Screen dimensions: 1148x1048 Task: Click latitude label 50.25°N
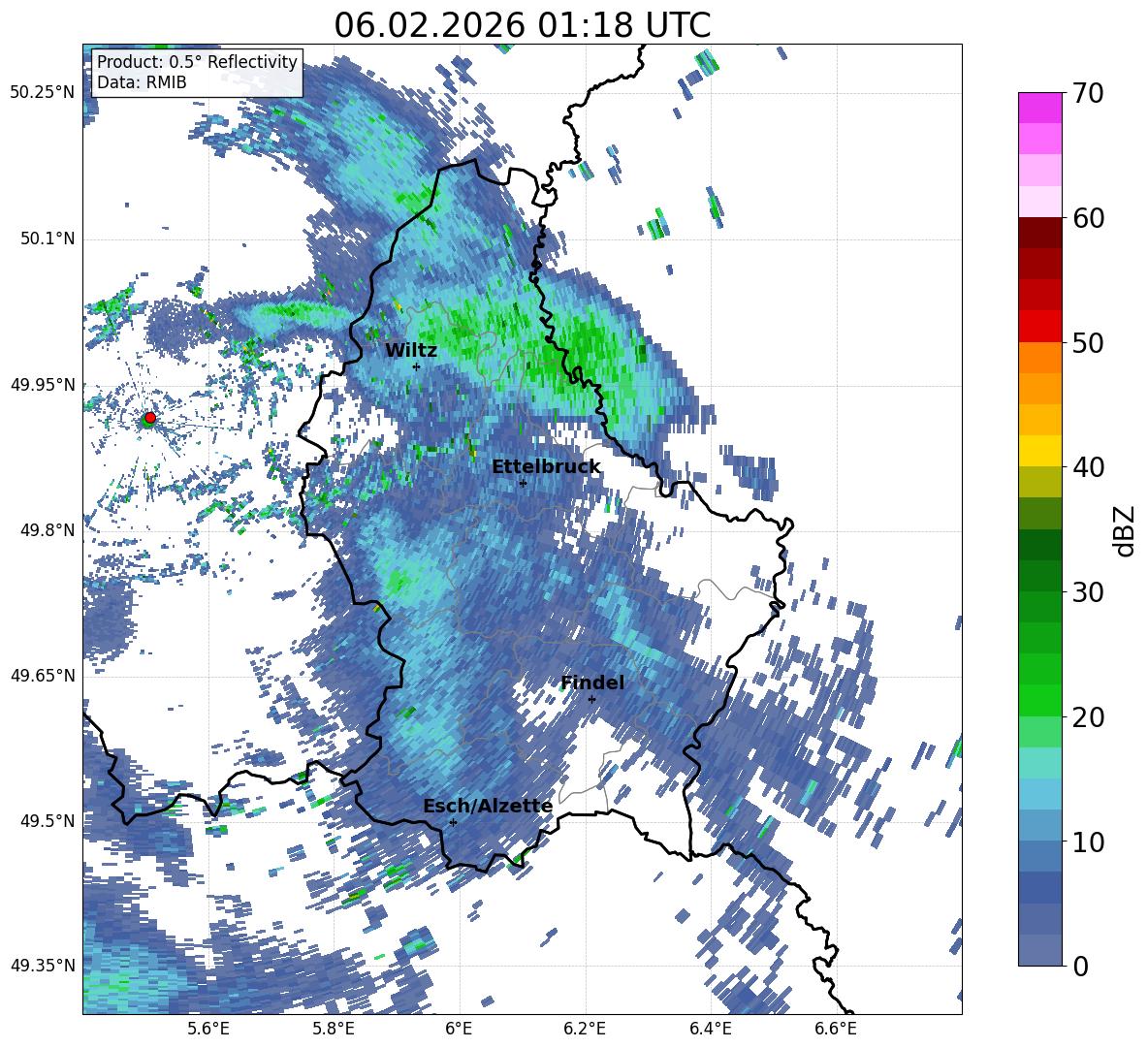pyautogui.click(x=43, y=93)
